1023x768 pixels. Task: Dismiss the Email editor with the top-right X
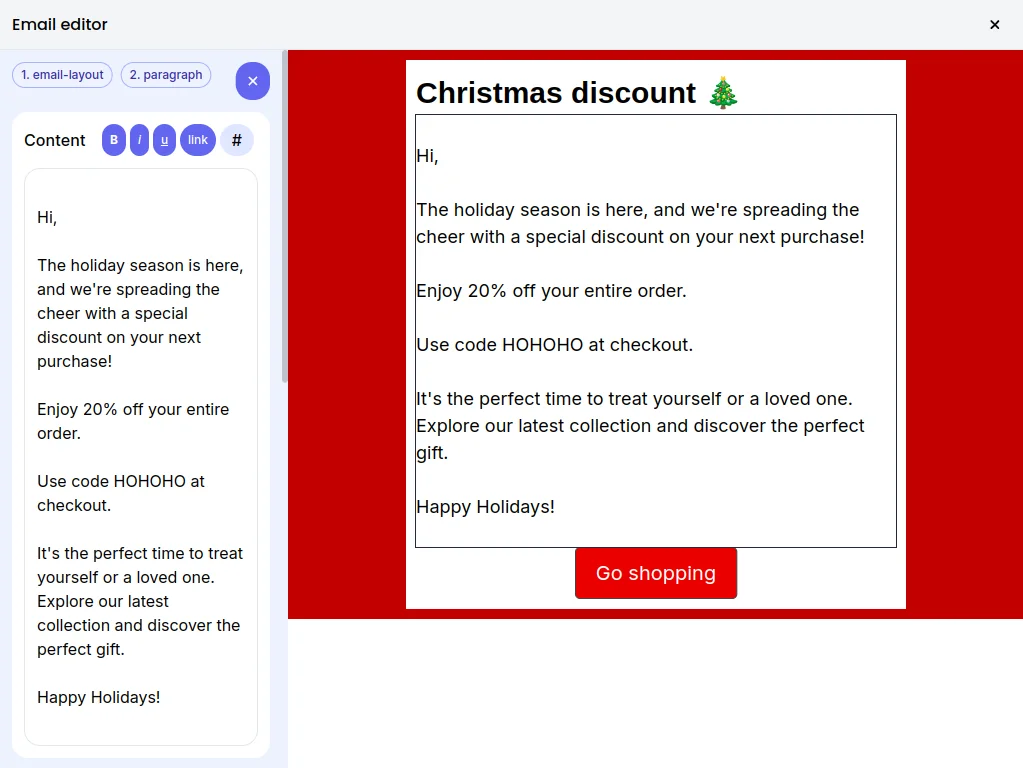tap(995, 25)
